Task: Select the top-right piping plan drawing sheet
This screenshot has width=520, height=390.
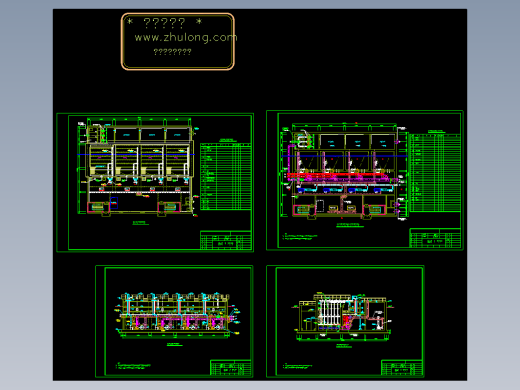Action: click(x=365, y=180)
